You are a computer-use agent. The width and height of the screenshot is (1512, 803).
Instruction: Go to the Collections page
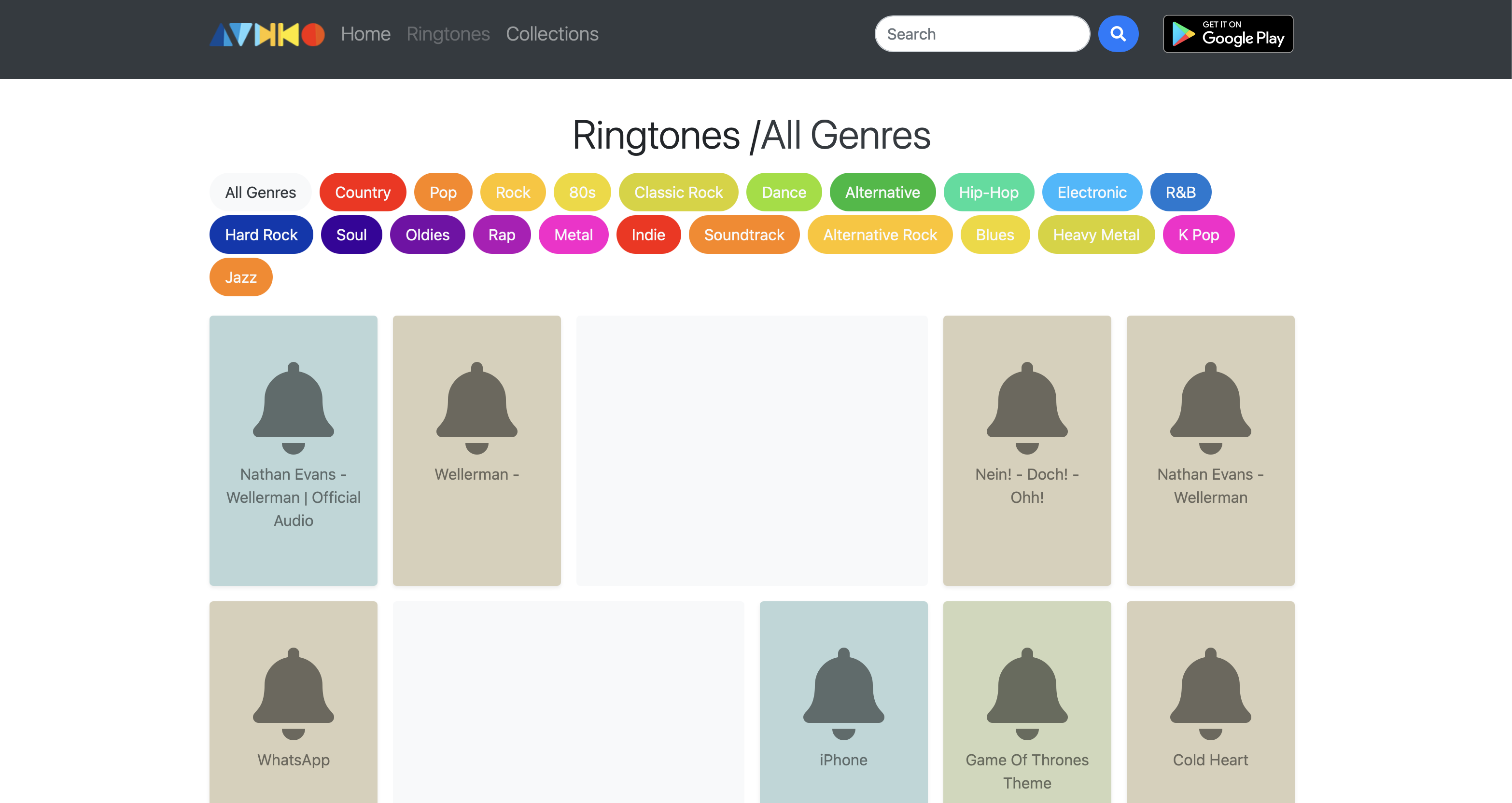552,34
